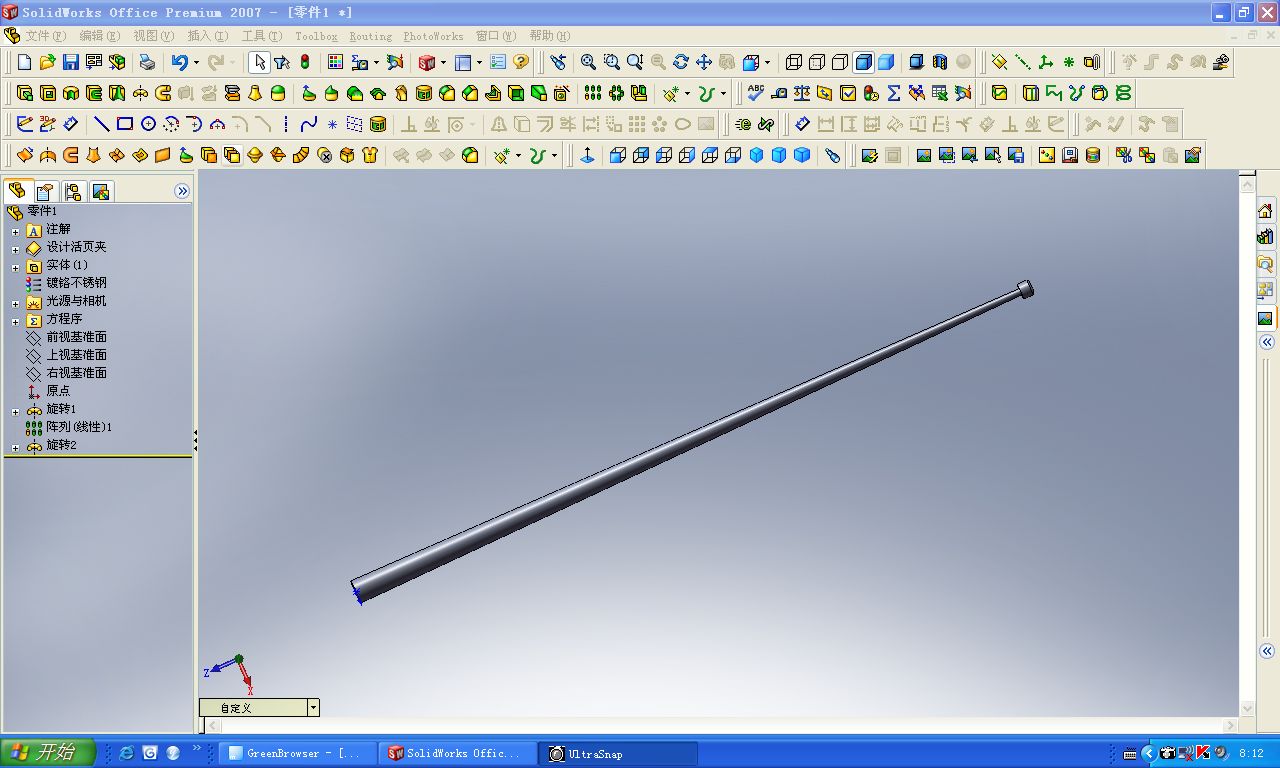
Task: Insert a reference Plane from Reference Geometry toolbar
Action: 999,62
